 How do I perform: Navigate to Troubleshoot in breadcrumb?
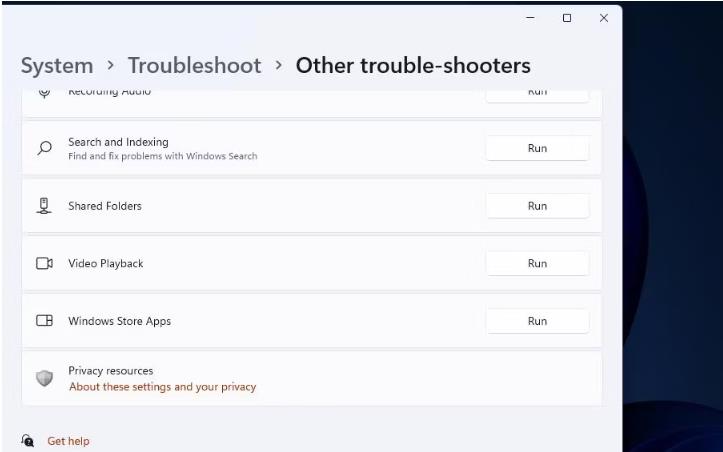point(194,65)
